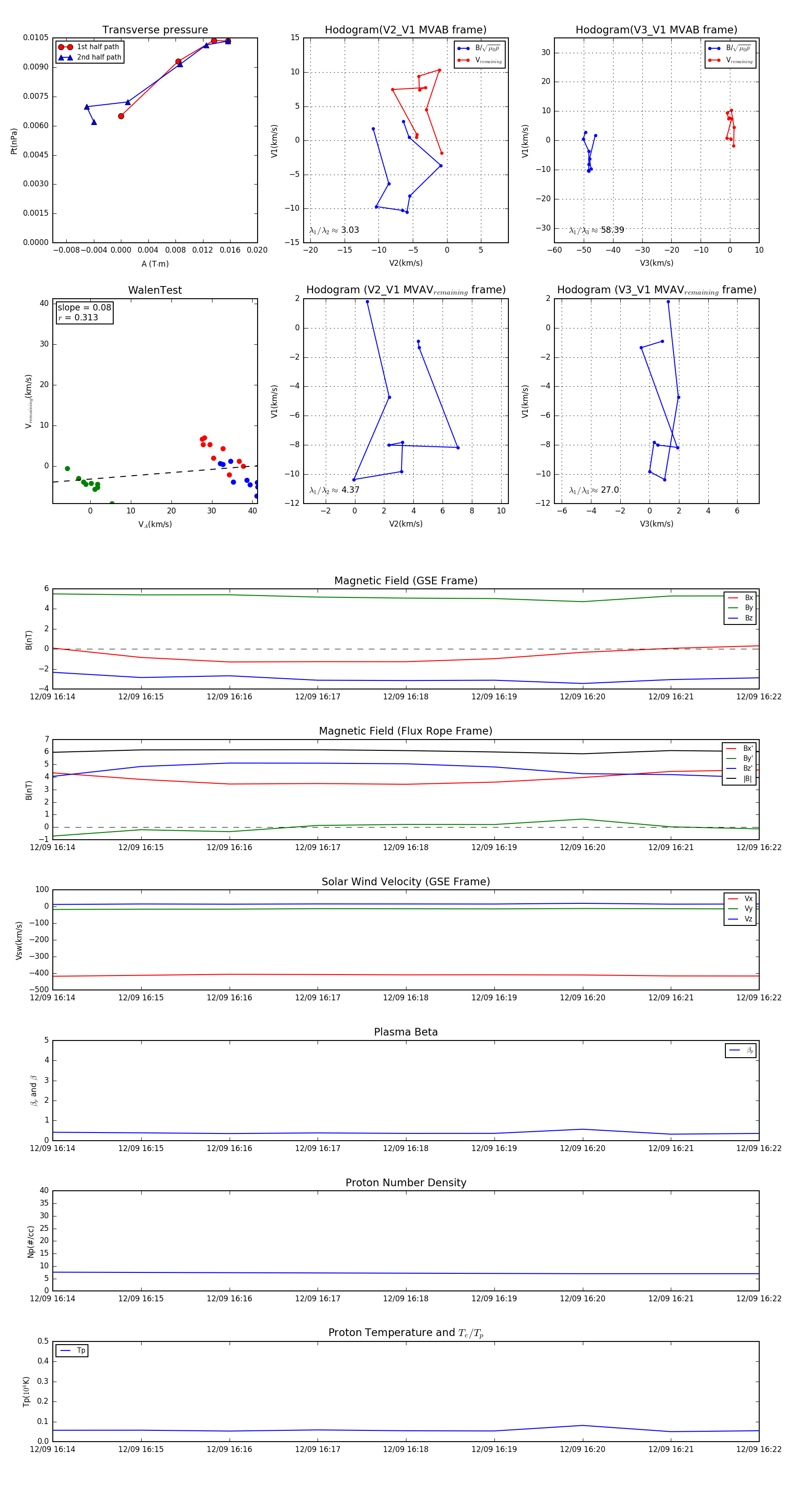Click the 'Hodogram (V3_V1 MVAV remaining frame)' title
Viewport: 812px width, 1489px height.
(x=656, y=290)
